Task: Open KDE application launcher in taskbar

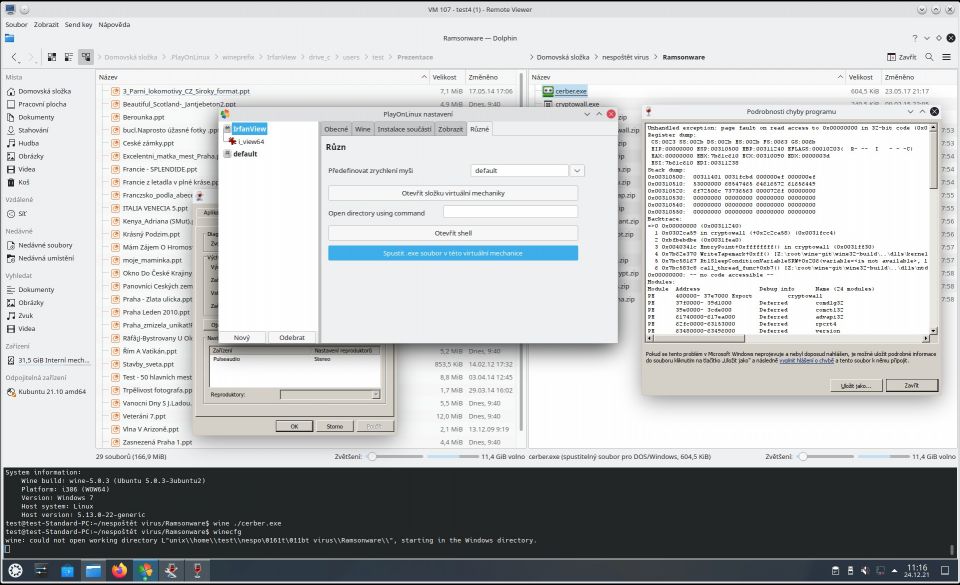Action: (x=15, y=571)
